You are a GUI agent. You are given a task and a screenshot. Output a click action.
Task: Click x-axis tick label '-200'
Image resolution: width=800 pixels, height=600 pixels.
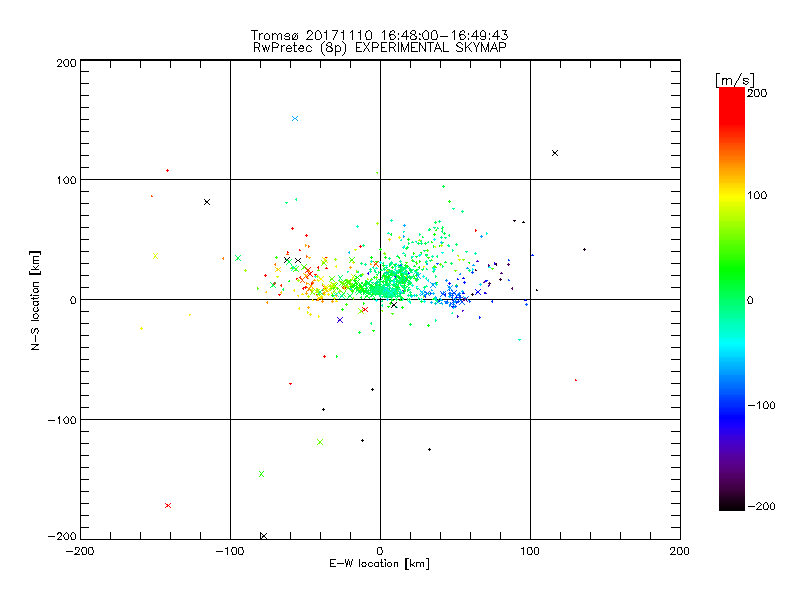80,551
